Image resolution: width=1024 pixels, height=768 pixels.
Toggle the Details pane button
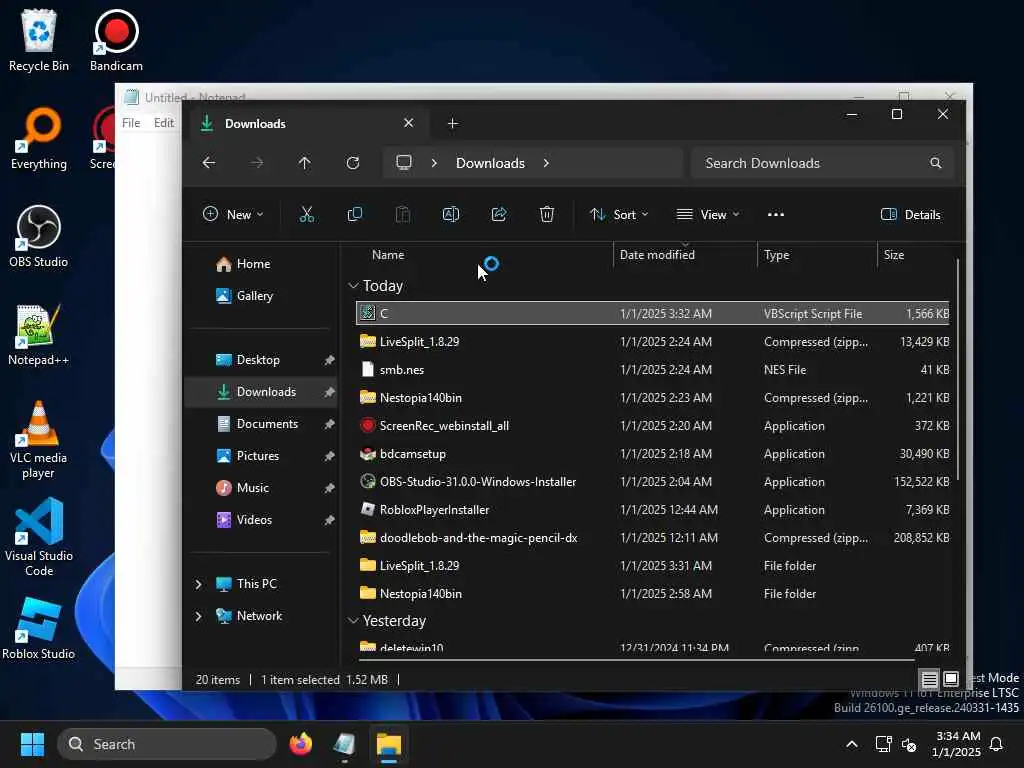[910, 214]
